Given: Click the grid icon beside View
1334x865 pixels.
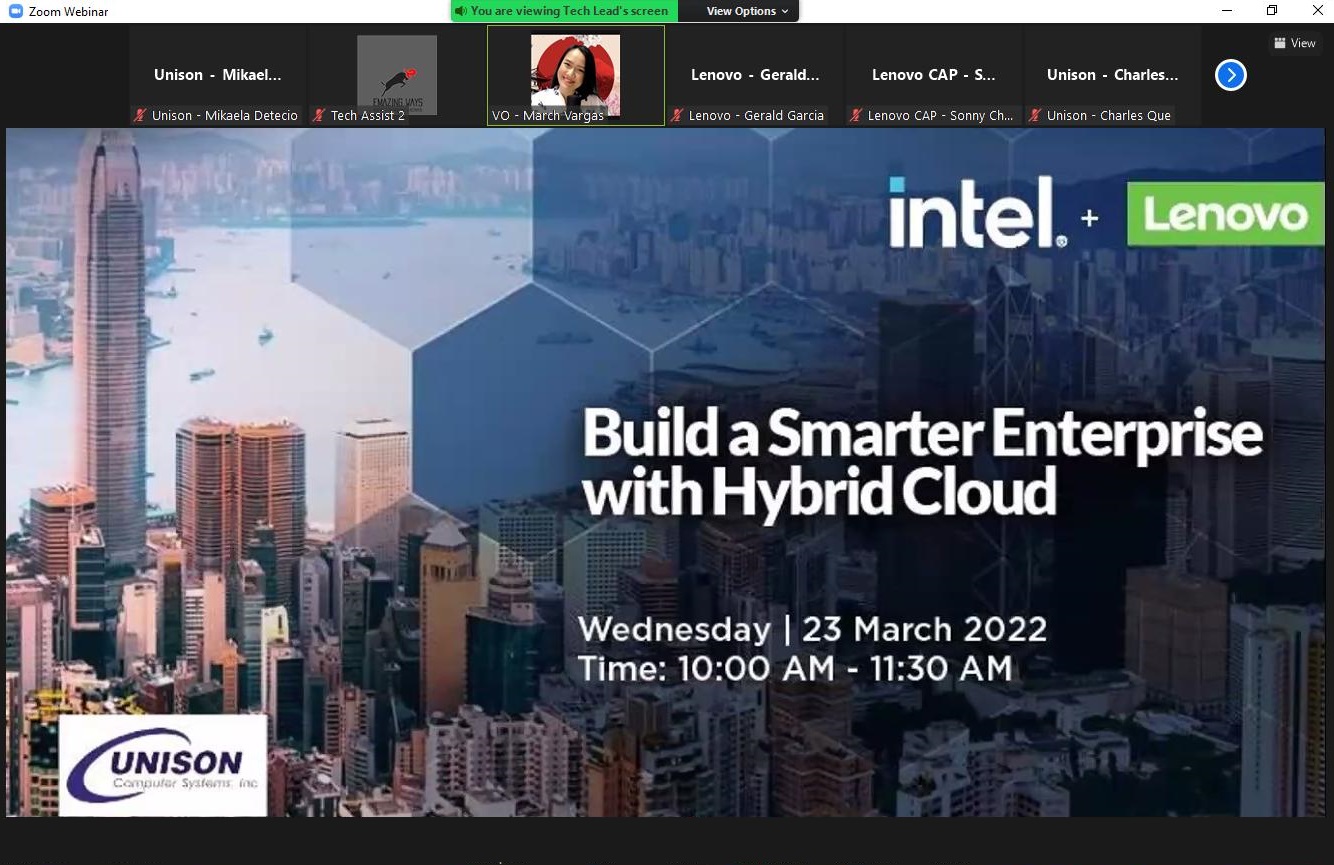Looking at the screenshot, I should (1280, 43).
